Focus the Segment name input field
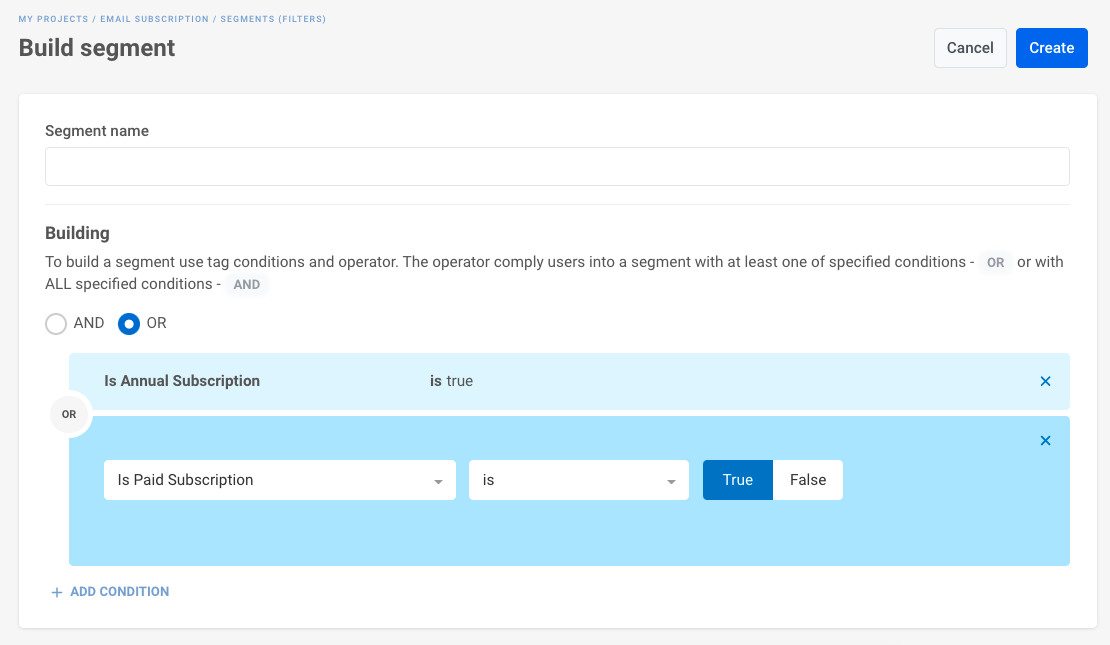The image size is (1110, 645). (557, 167)
